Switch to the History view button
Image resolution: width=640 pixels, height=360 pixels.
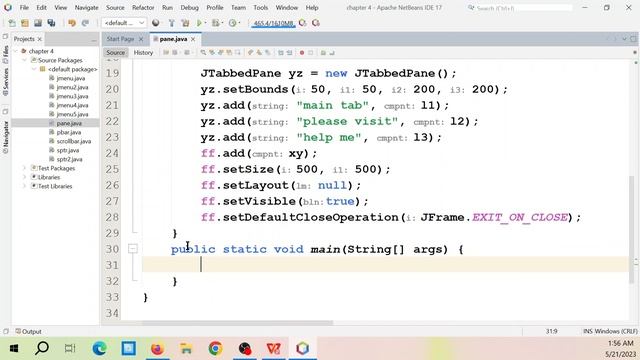click(x=143, y=53)
